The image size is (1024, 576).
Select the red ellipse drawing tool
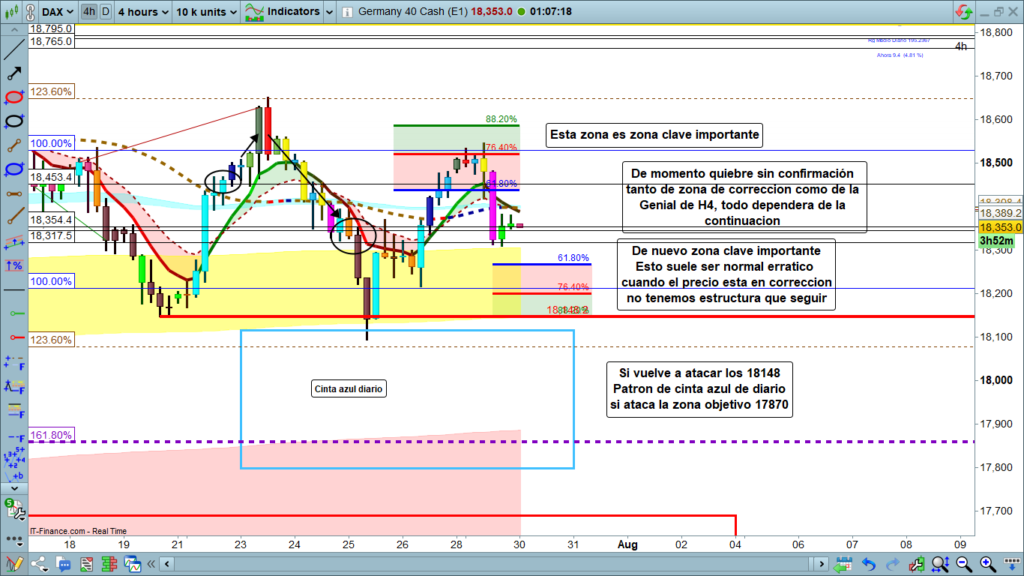15,98
